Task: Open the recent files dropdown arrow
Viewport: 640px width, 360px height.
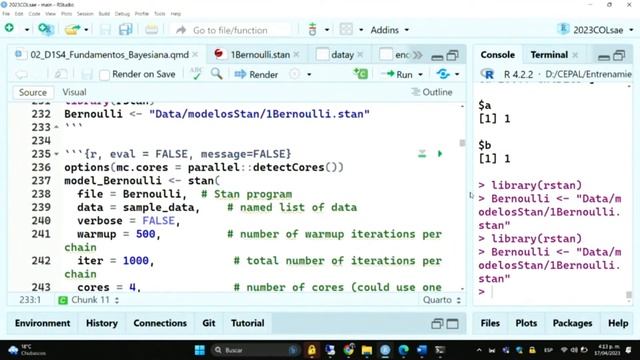Action: coord(86,29)
